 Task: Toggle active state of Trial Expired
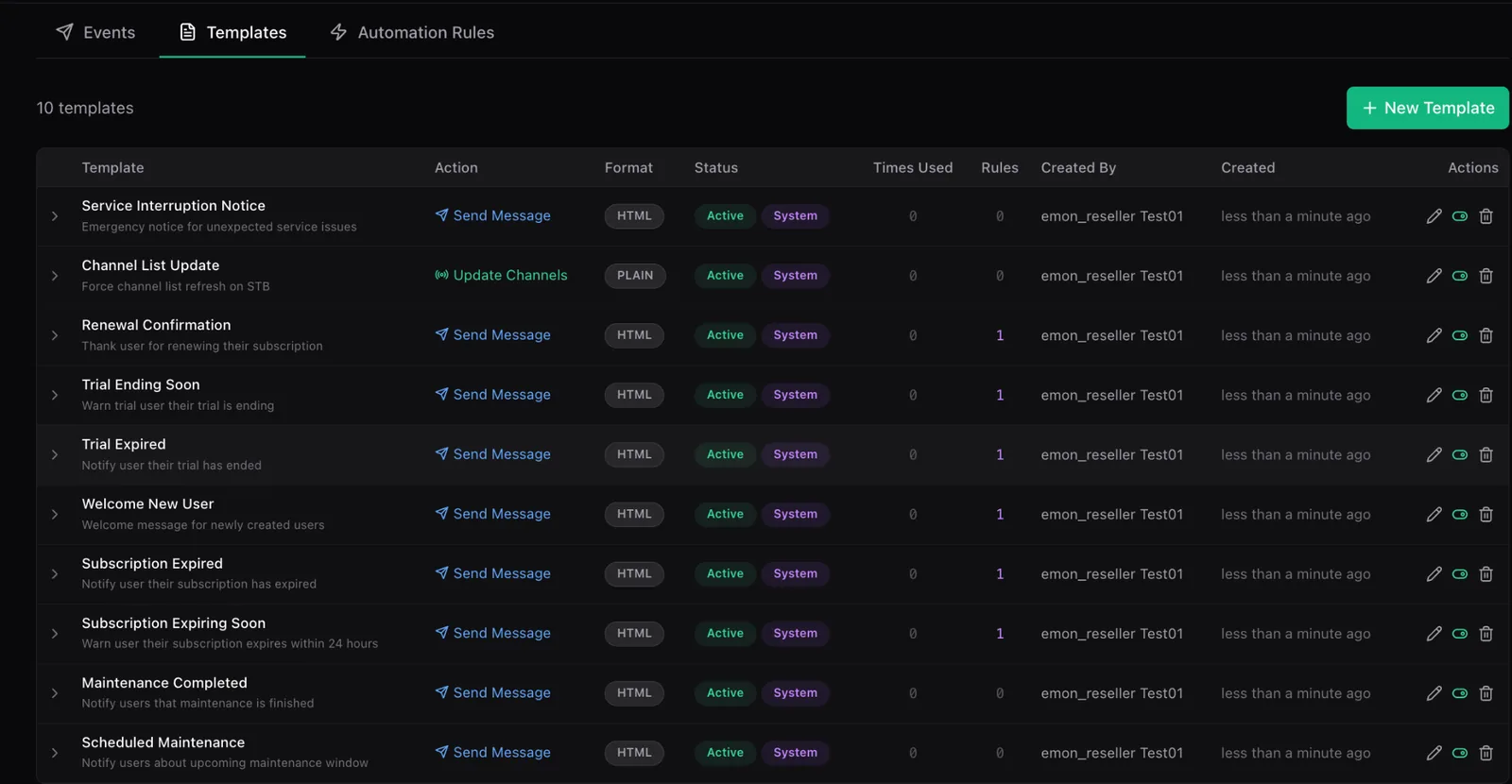coord(1460,454)
